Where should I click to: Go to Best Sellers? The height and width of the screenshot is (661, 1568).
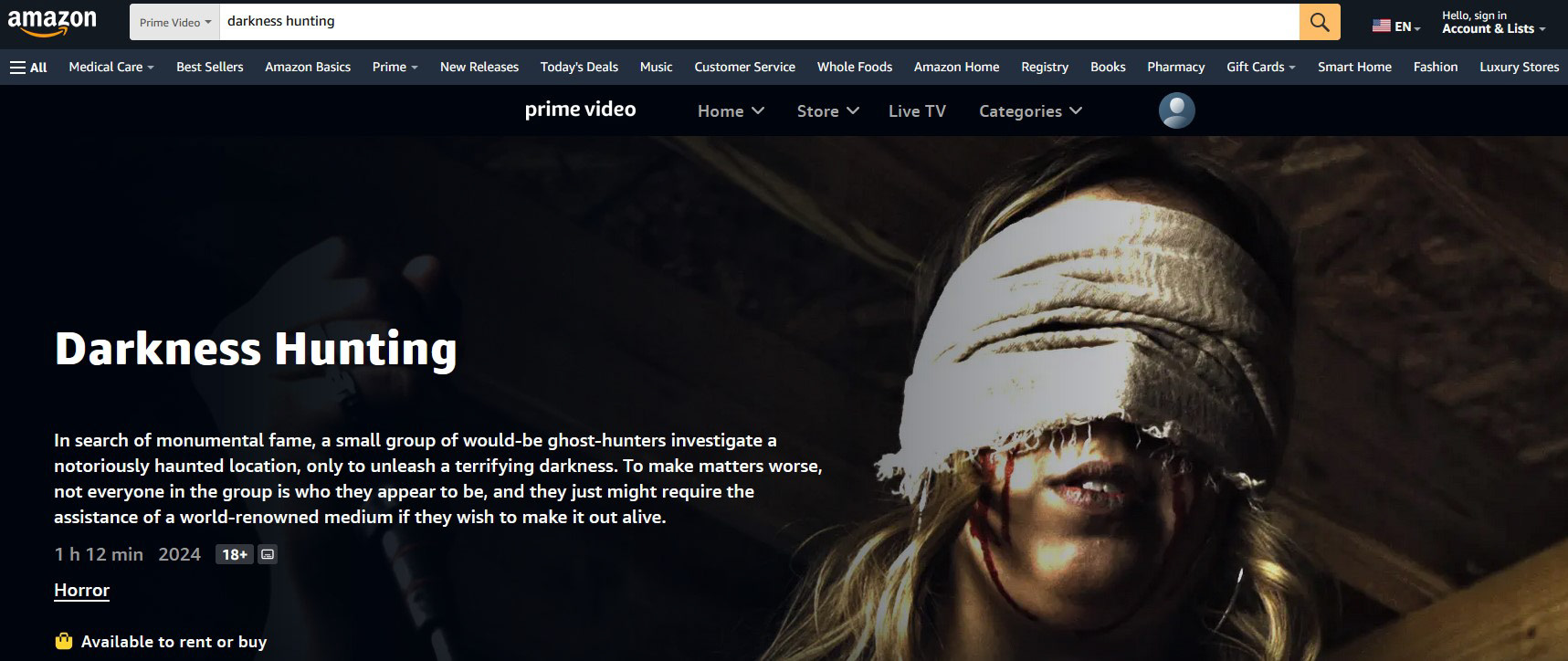click(210, 67)
